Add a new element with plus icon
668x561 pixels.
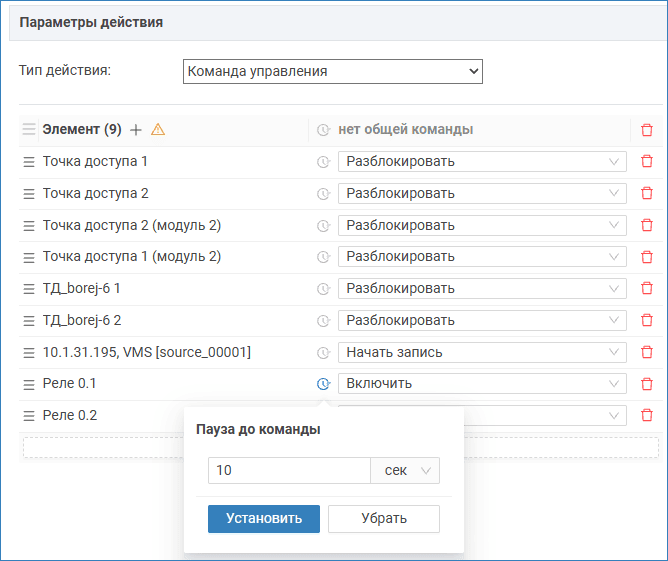[x=136, y=129]
